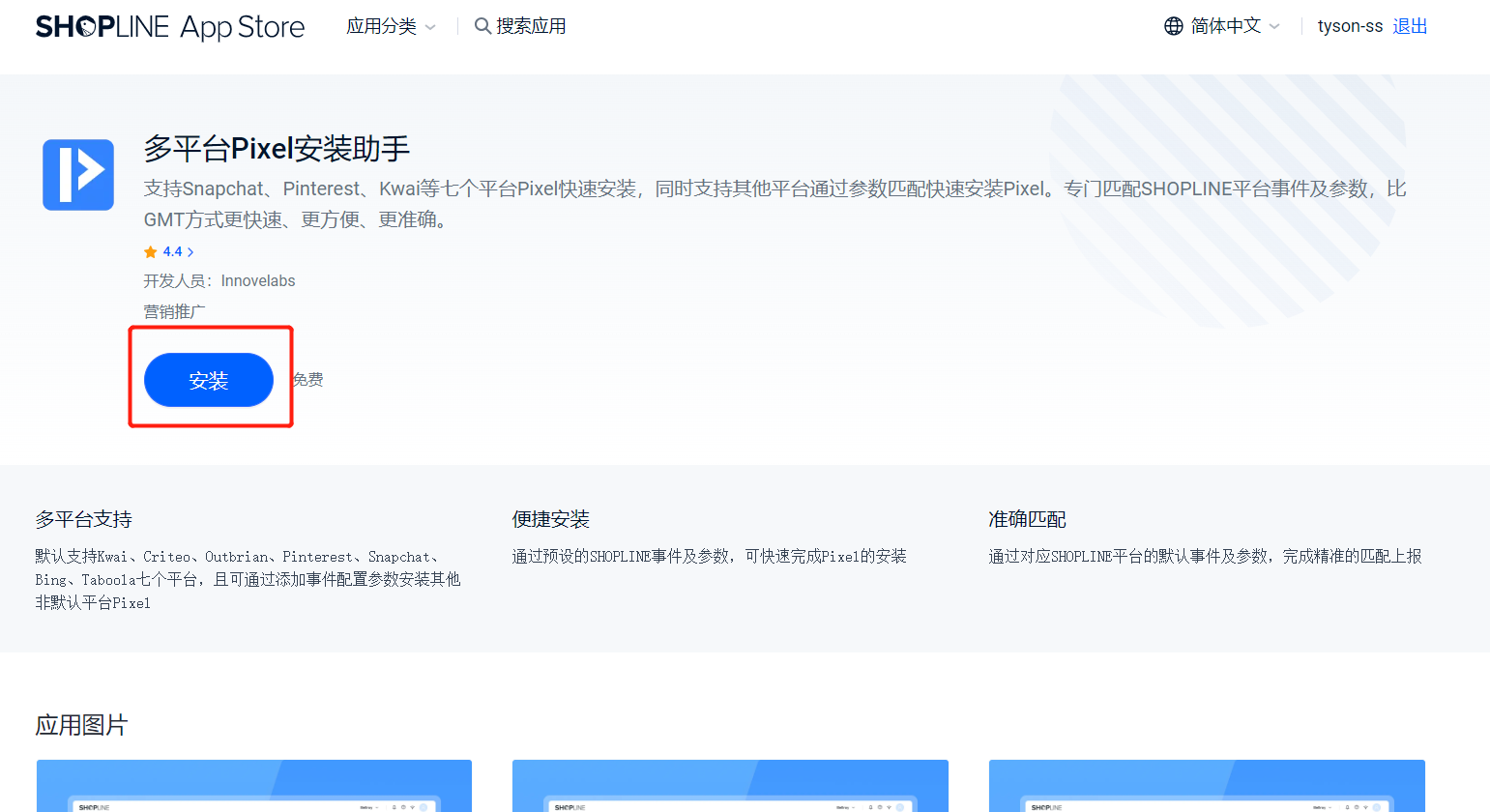Viewport: 1490px width, 812px height.
Task: Select the tyson-ss account name
Action: (x=1350, y=26)
